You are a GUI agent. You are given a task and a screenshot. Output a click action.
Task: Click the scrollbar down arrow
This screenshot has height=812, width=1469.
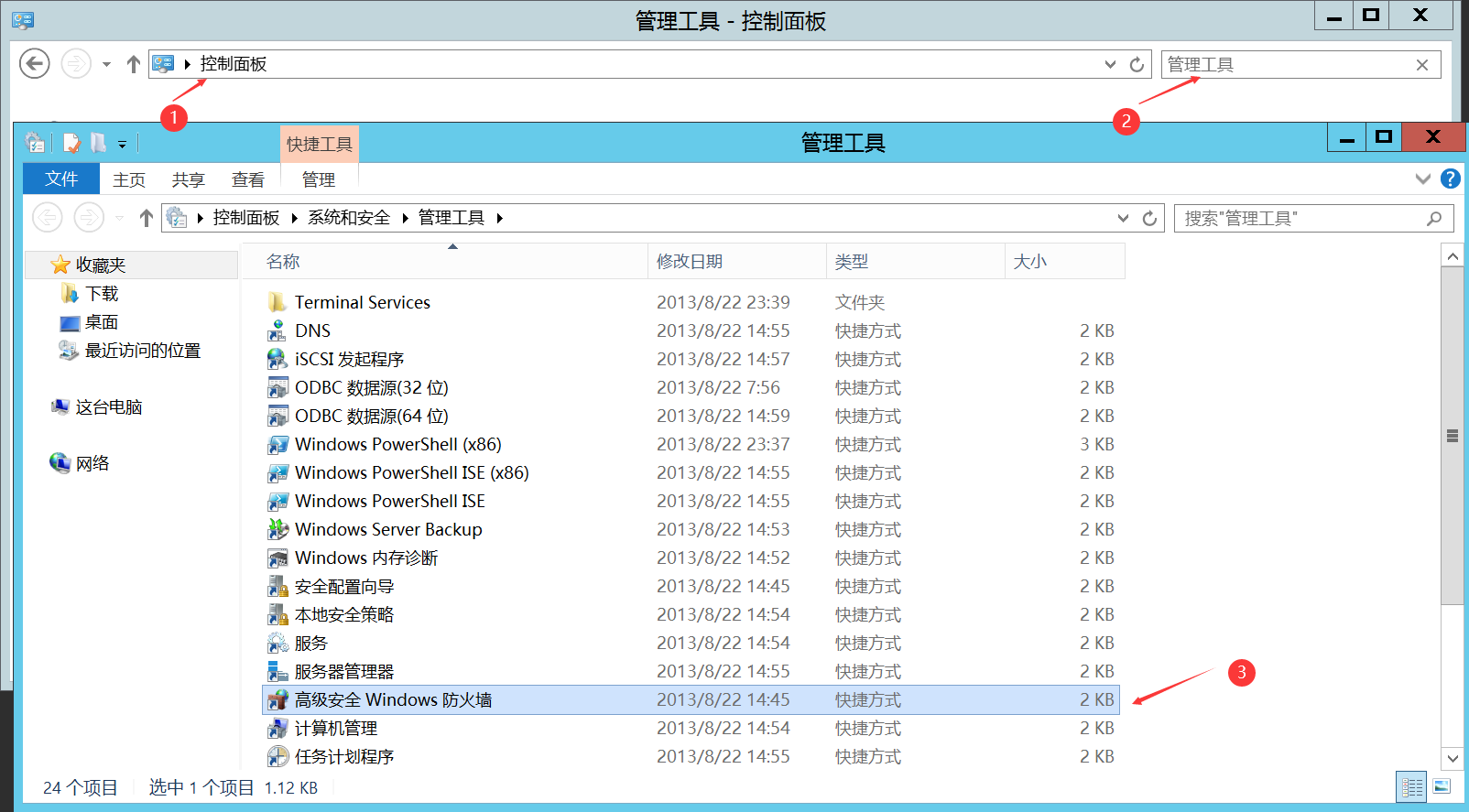(1453, 758)
